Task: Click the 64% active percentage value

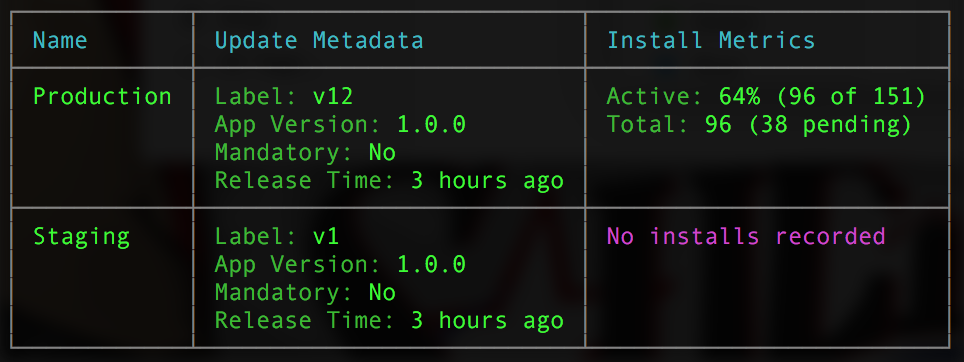Action: 740,96
